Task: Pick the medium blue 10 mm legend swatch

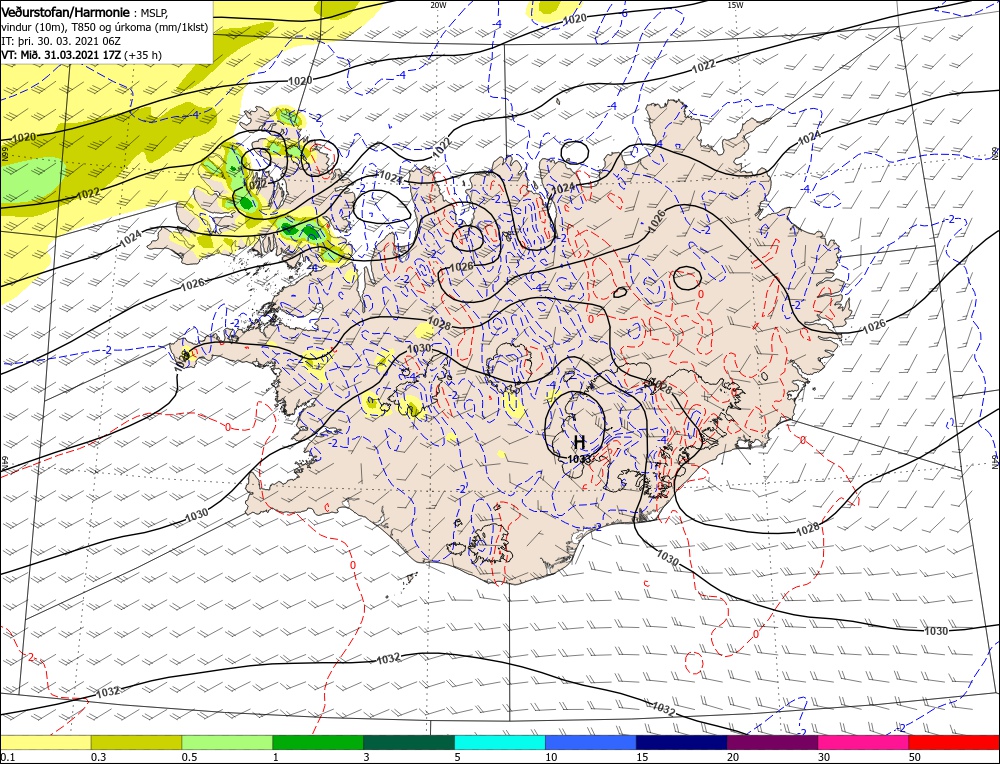Action: 591,742
